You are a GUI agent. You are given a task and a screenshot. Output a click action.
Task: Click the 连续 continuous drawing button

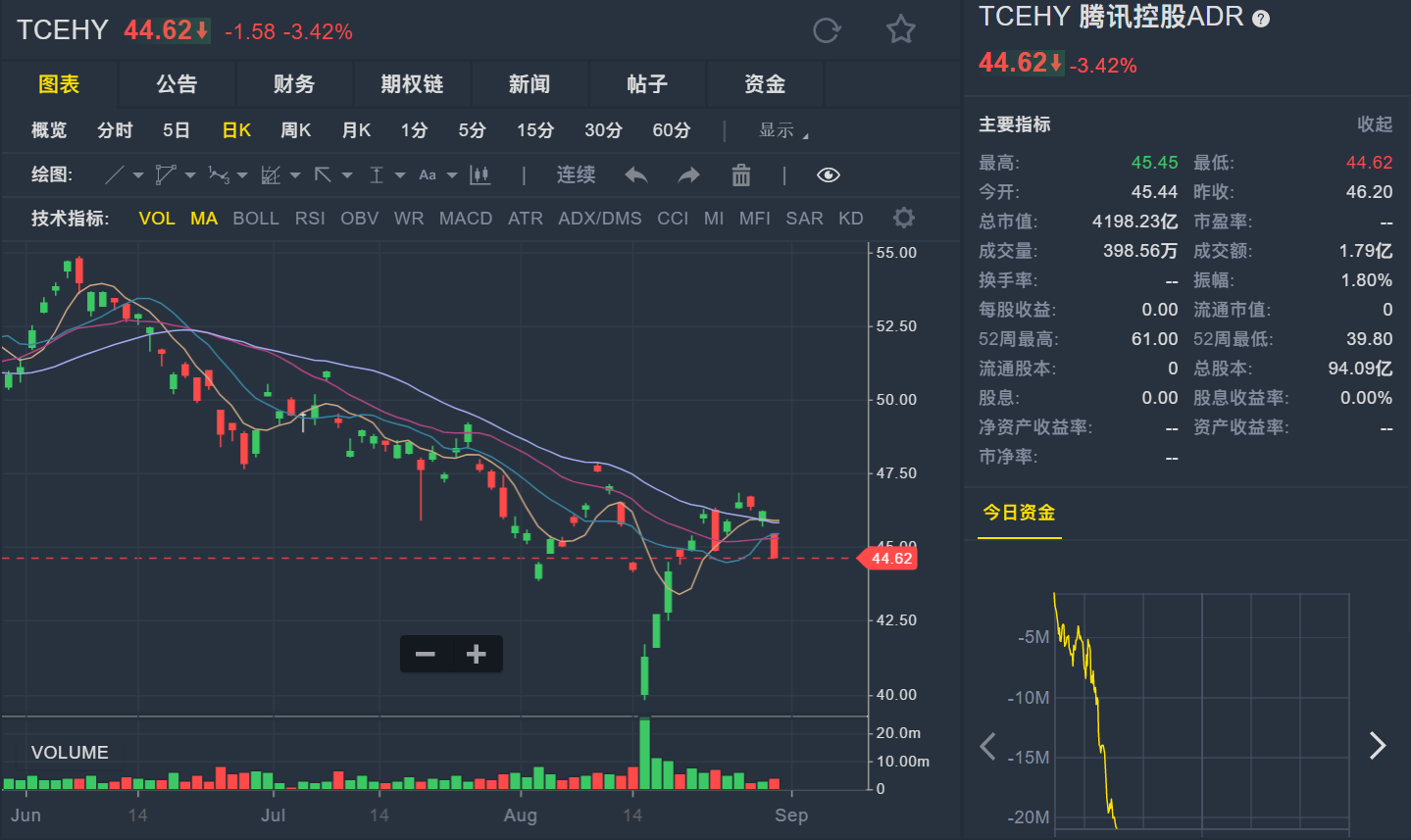click(576, 175)
